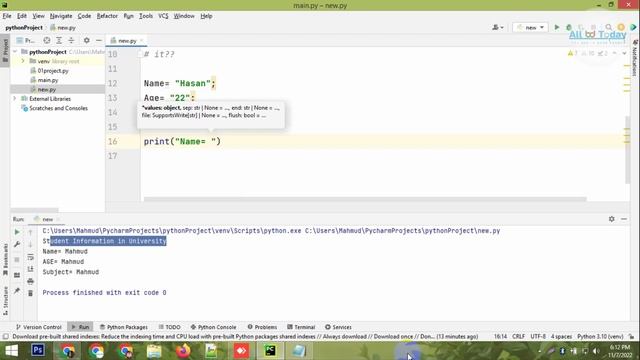This screenshot has width=640, height=360.
Task: Run the 'new' configuration from the top toolbar
Action: (557, 27)
